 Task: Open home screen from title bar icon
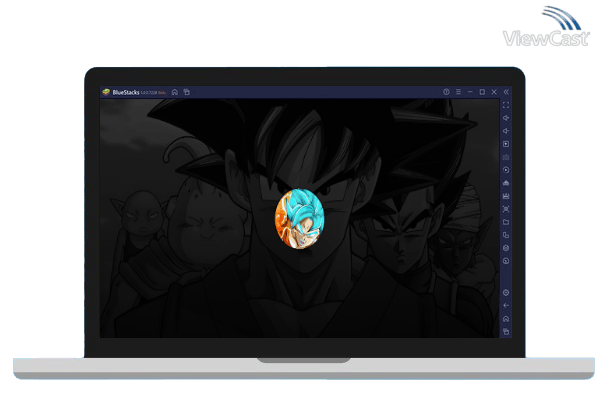coord(175,92)
